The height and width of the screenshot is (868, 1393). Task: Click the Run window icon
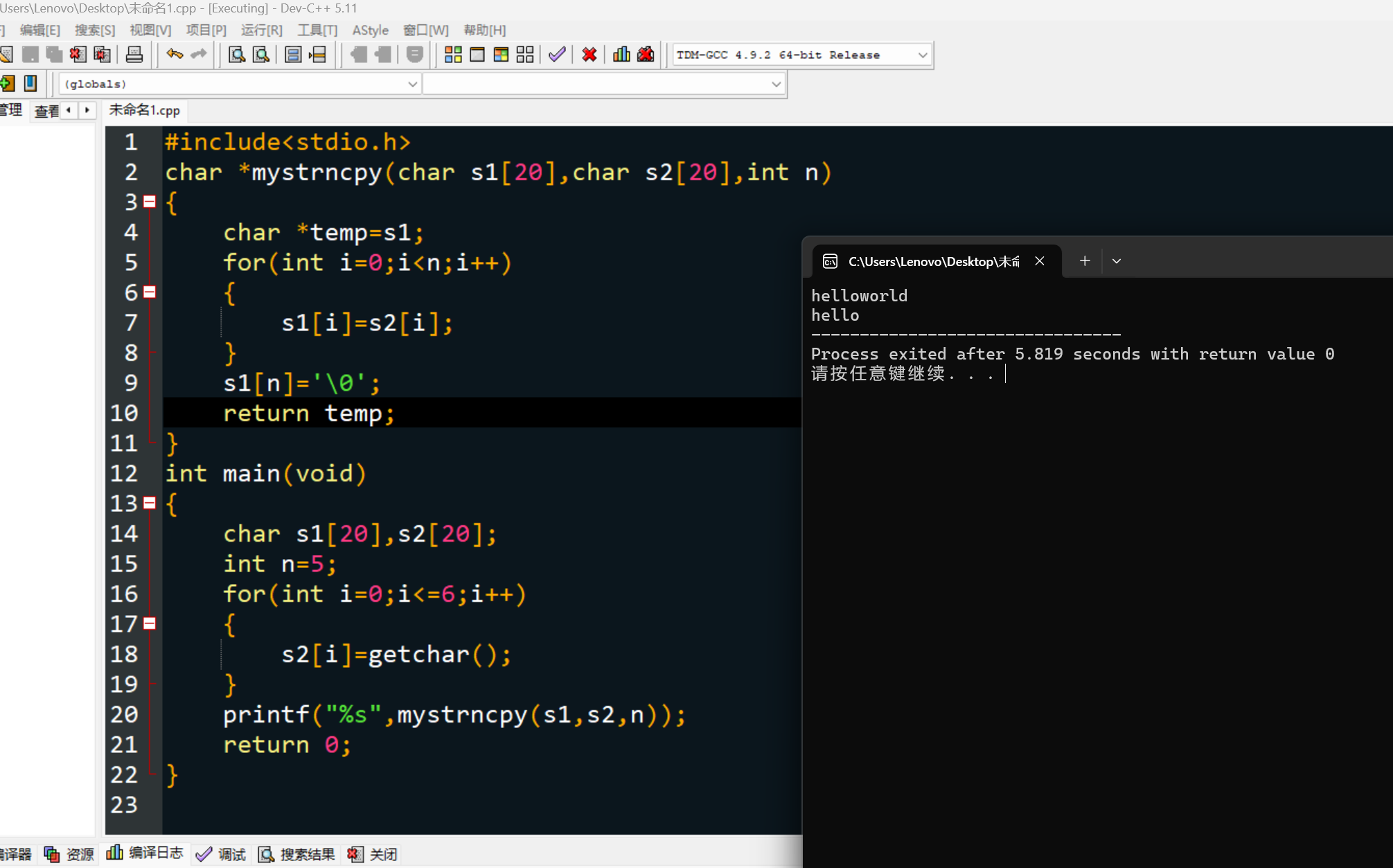477,55
